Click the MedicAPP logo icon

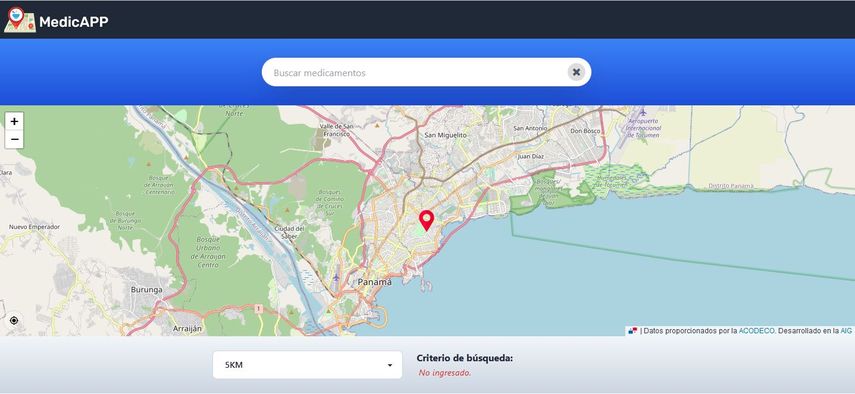20,20
